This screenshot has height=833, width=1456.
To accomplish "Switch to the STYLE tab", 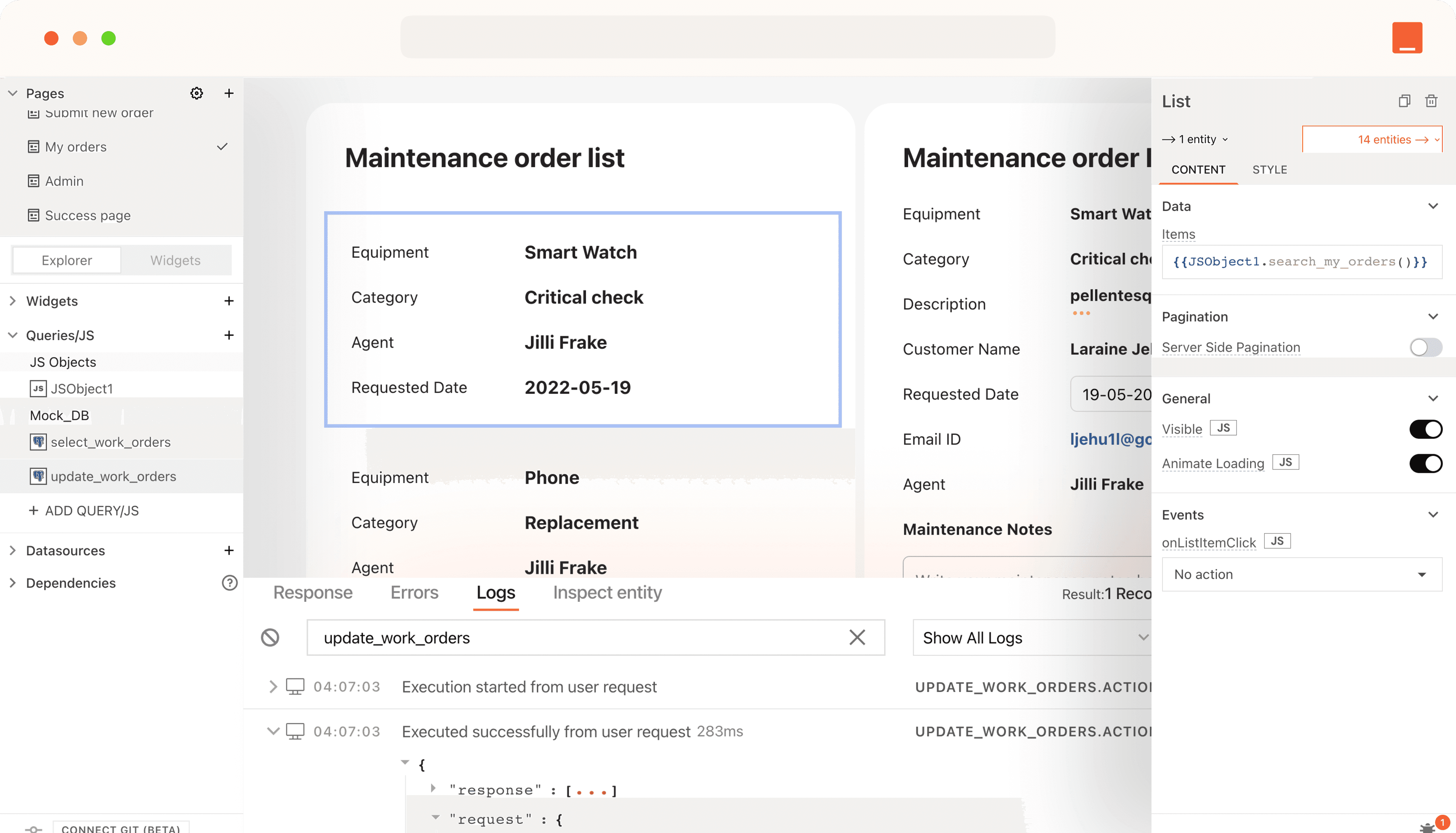I will [x=1269, y=169].
